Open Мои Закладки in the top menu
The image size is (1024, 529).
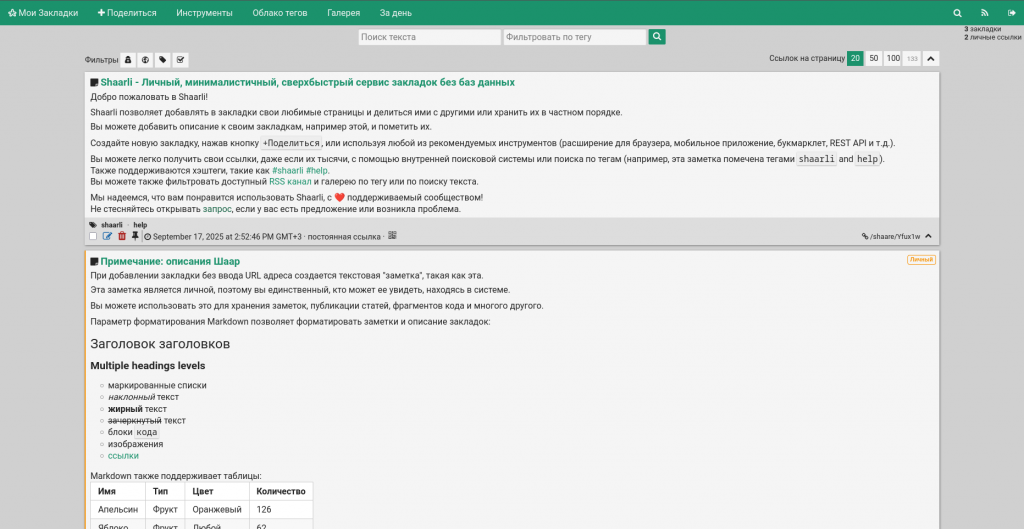point(43,13)
